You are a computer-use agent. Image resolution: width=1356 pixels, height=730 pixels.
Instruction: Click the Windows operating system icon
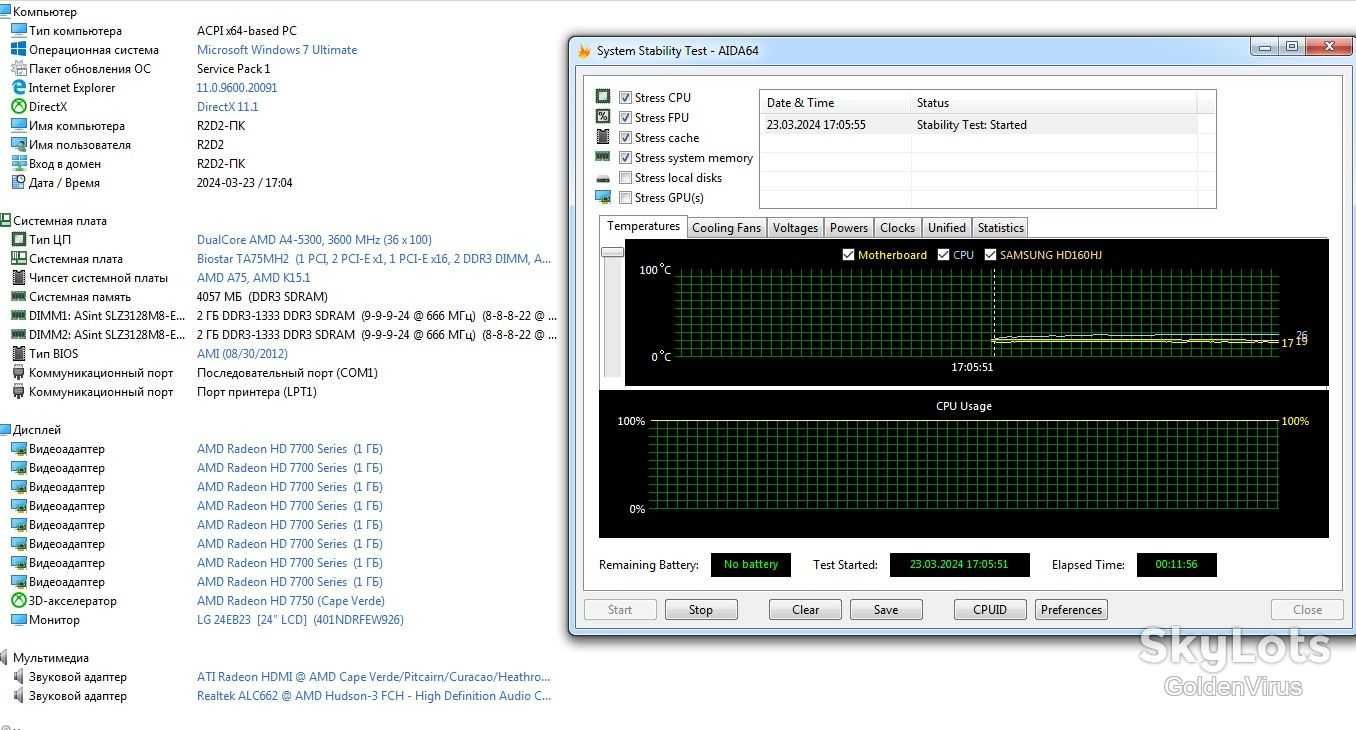tap(18, 50)
